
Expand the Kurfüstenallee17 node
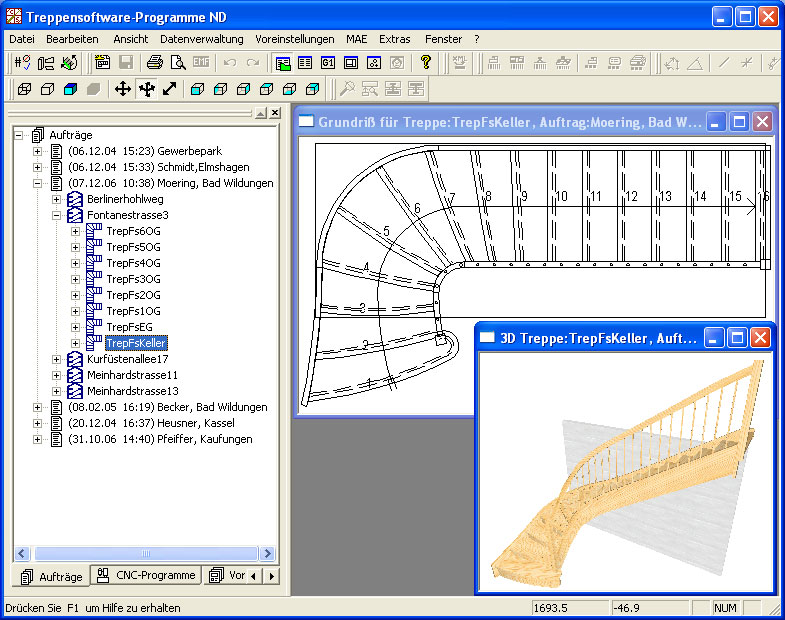pyautogui.click(x=57, y=360)
